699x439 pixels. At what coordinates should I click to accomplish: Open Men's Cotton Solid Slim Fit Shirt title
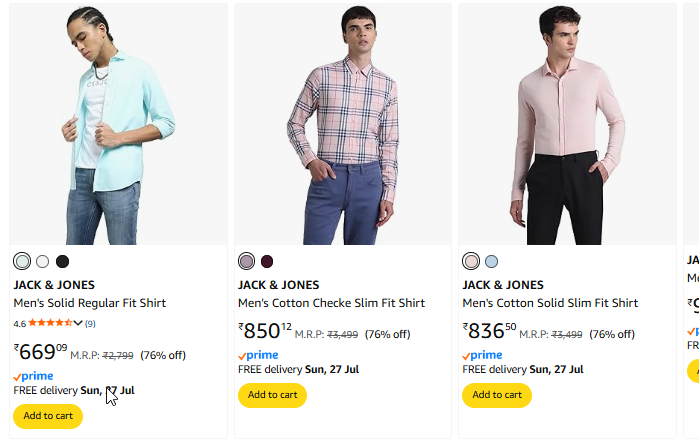(x=550, y=303)
